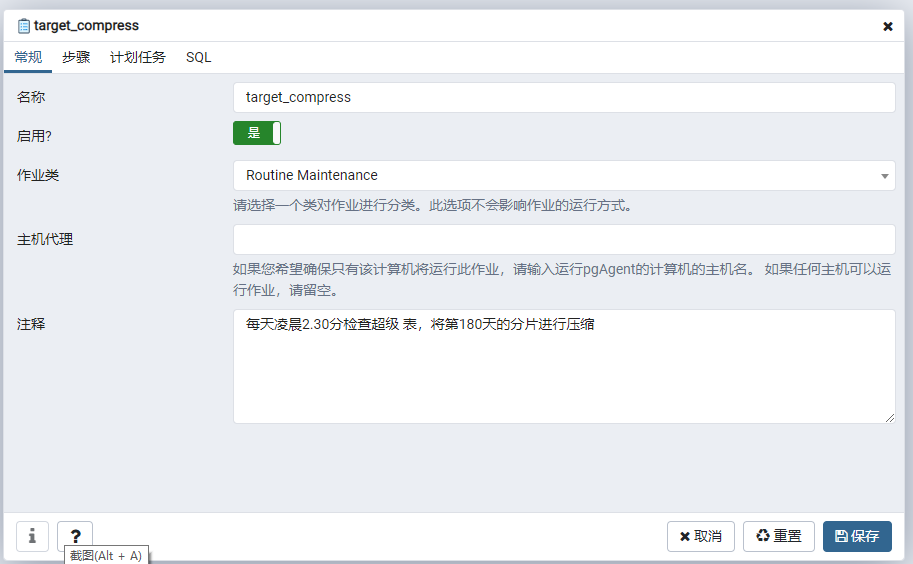Switch to the 常规 tab
This screenshot has width=913, height=564.
point(28,57)
